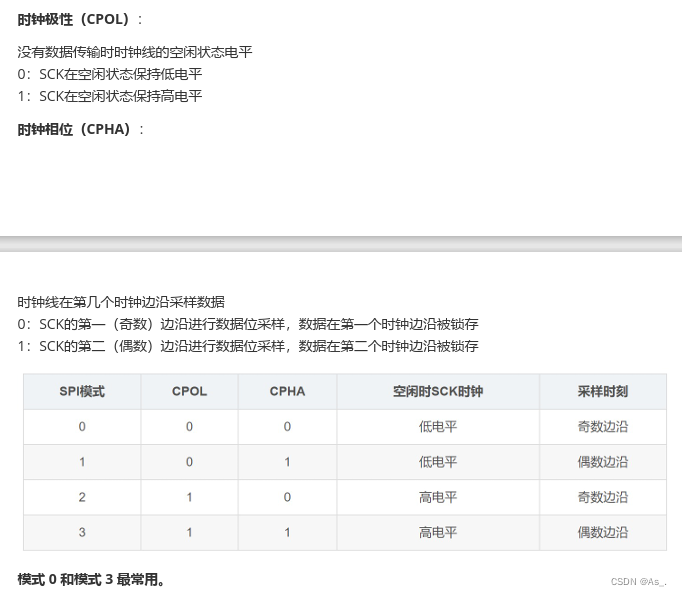Click the line 0：SCK在空闲状态保持低电平
Viewport: 682px width, 596px height.
coord(110,74)
